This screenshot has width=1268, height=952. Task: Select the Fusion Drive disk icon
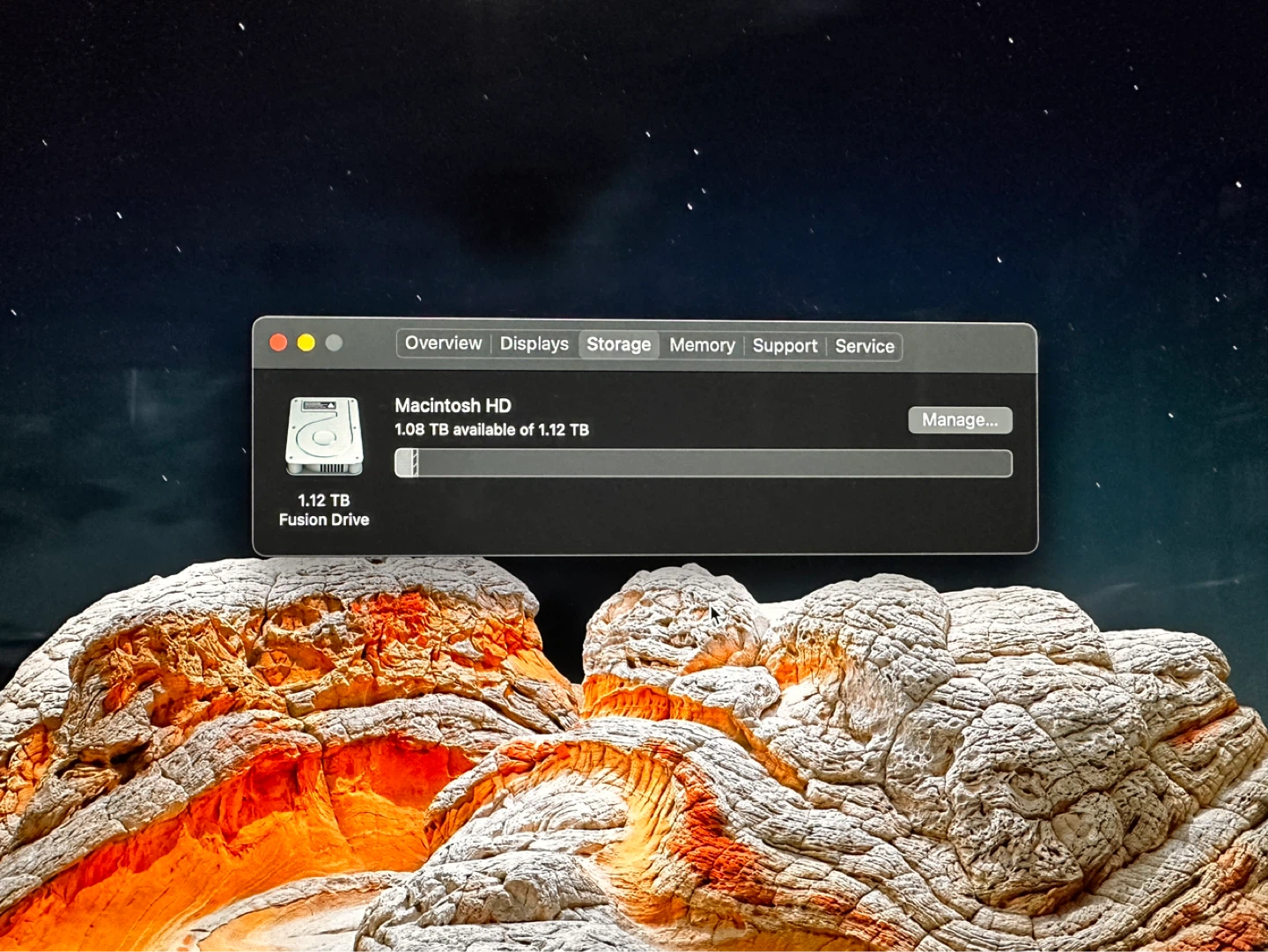324,437
